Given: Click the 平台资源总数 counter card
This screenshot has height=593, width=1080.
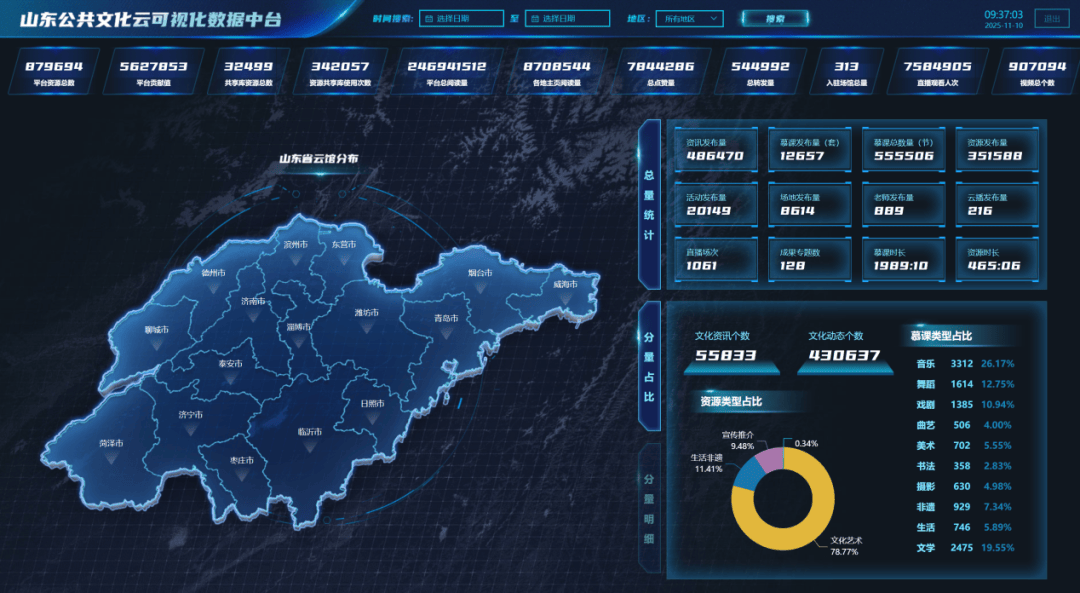Looking at the screenshot, I should (54, 73).
